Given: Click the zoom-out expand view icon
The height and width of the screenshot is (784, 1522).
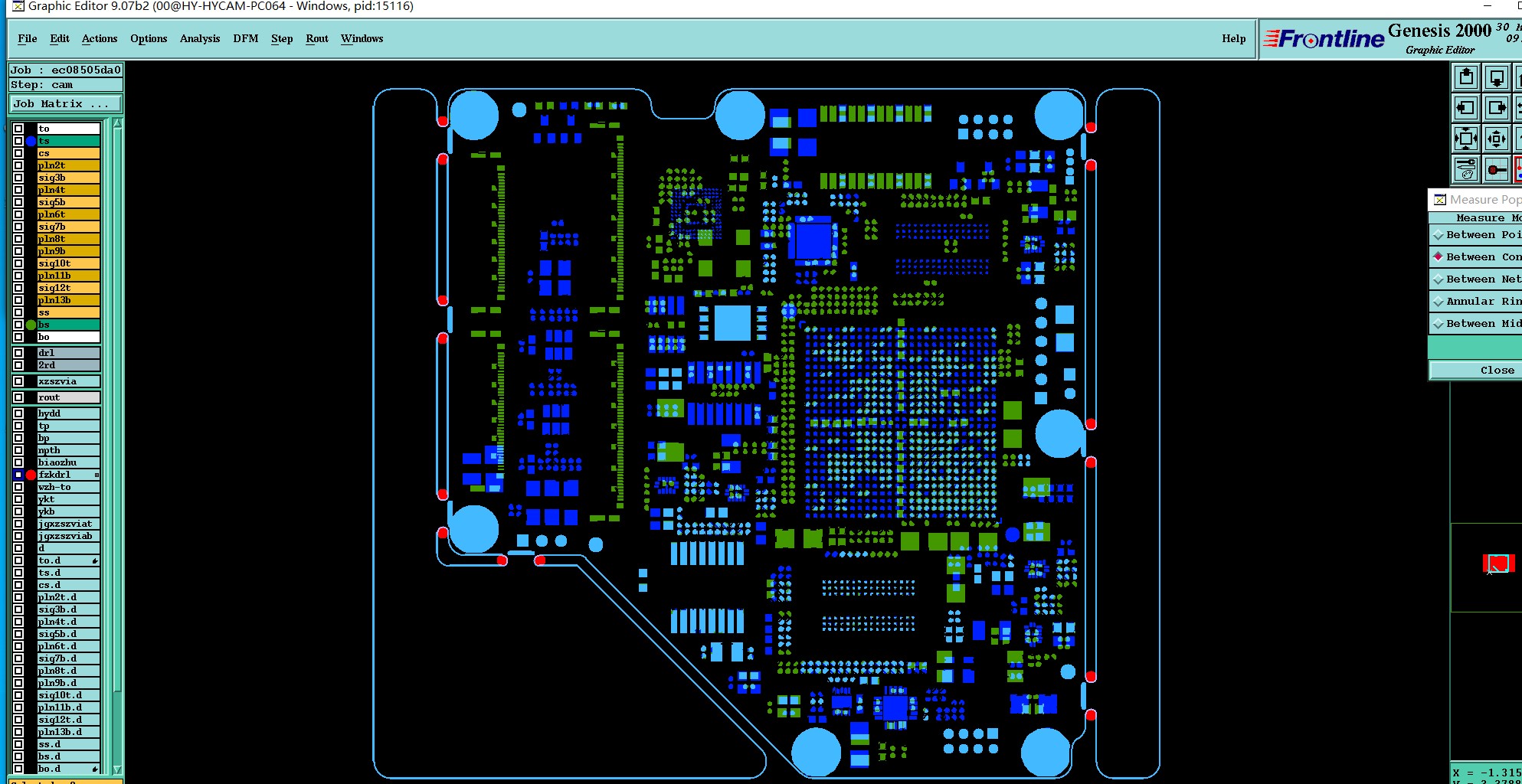Looking at the screenshot, I should coord(1466,139).
